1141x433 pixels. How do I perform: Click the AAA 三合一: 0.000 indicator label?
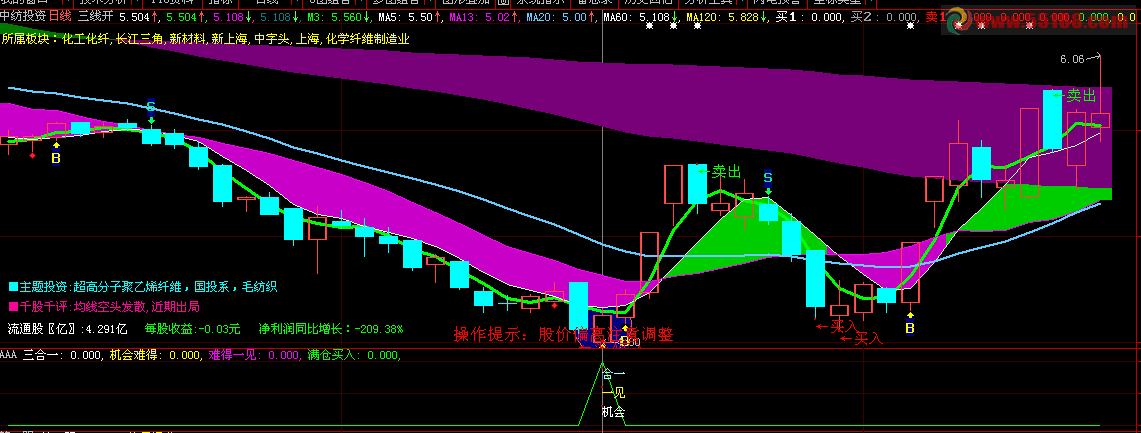52,355
